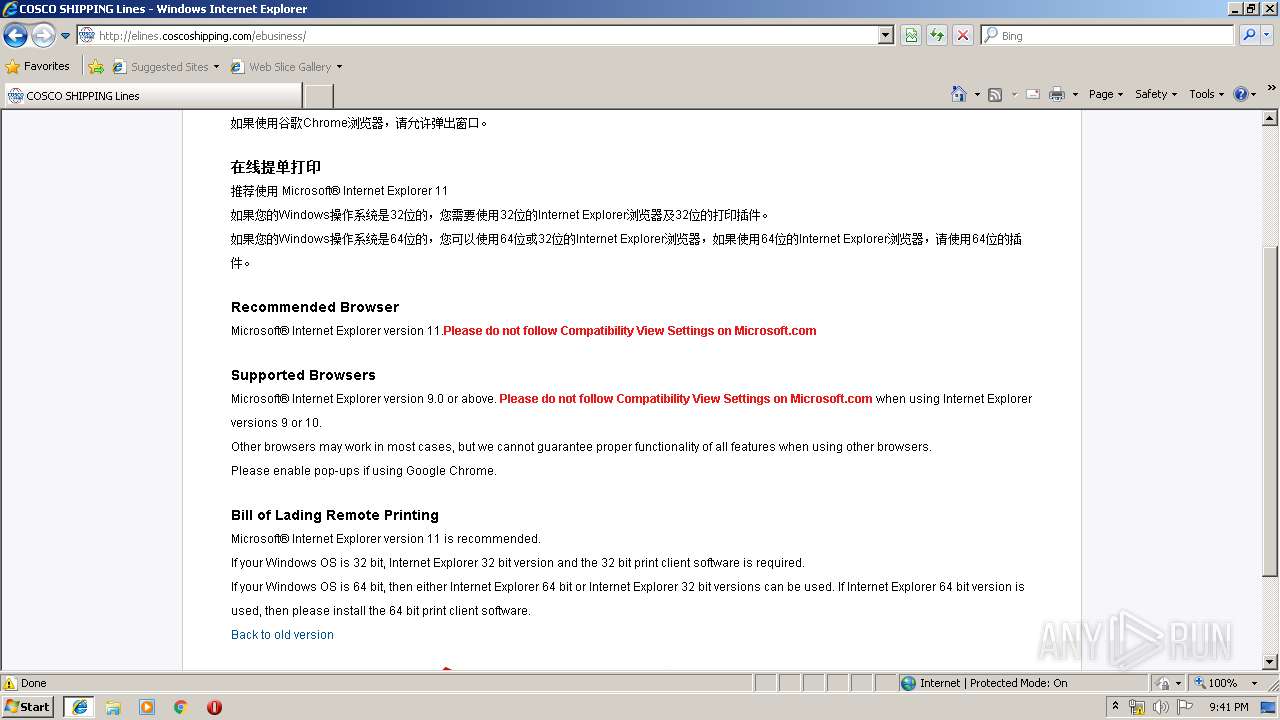Expand the Print options dropdown arrow
The width and height of the screenshot is (1280, 720).
[1075, 95]
